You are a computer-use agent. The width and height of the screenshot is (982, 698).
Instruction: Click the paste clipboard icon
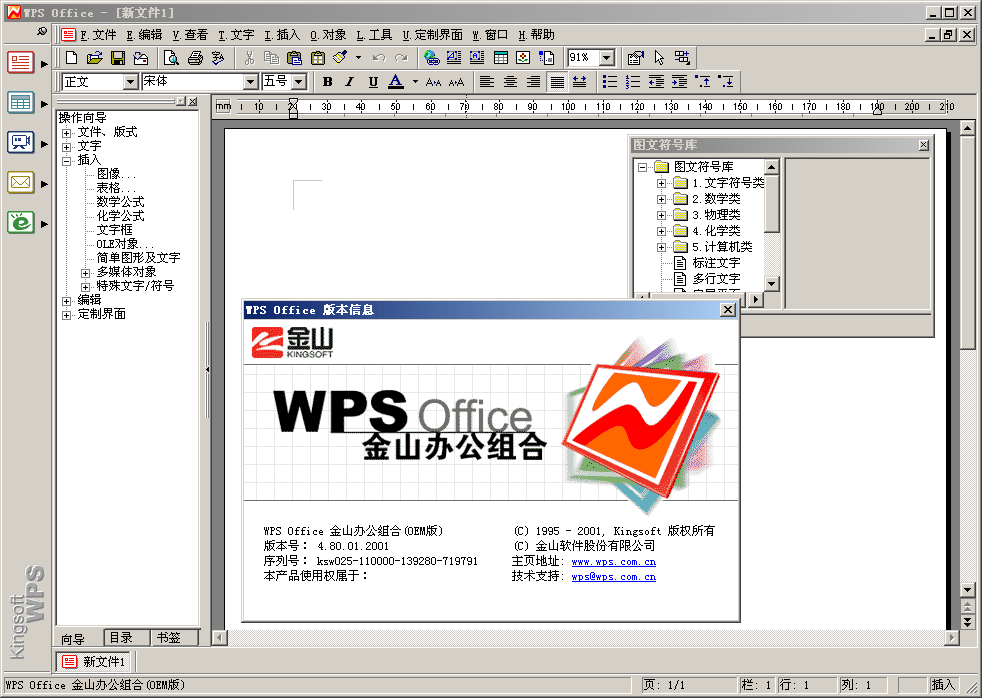[294, 58]
